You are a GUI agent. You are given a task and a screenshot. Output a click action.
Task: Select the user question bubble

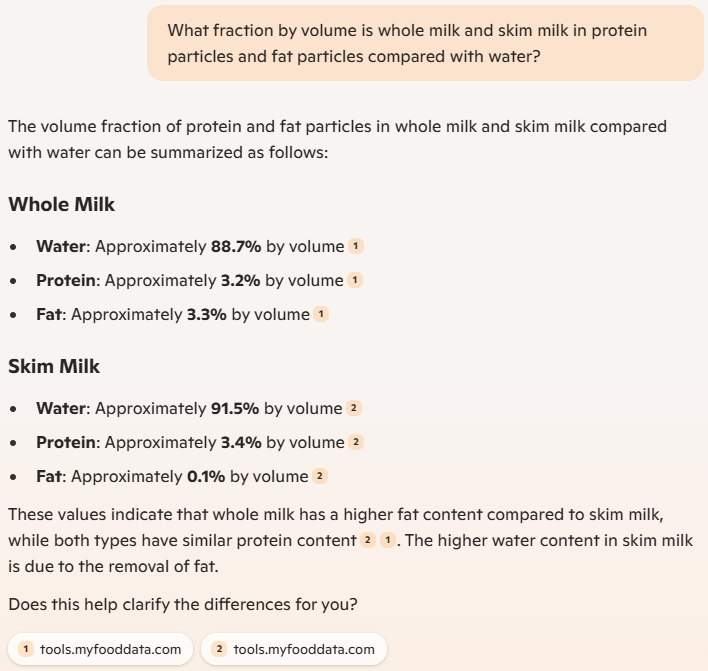pyautogui.click(x=425, y=44)
